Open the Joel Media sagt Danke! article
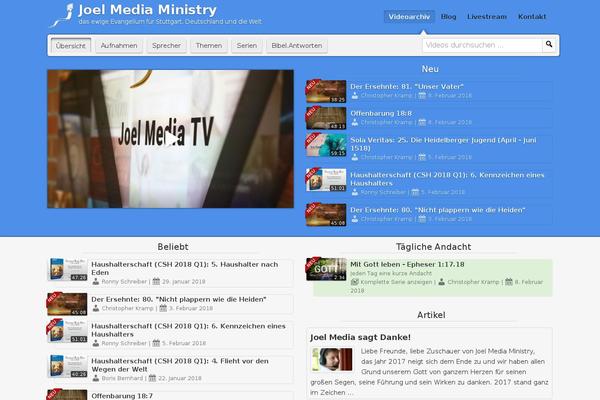600x400 pixels. [360, 337]
